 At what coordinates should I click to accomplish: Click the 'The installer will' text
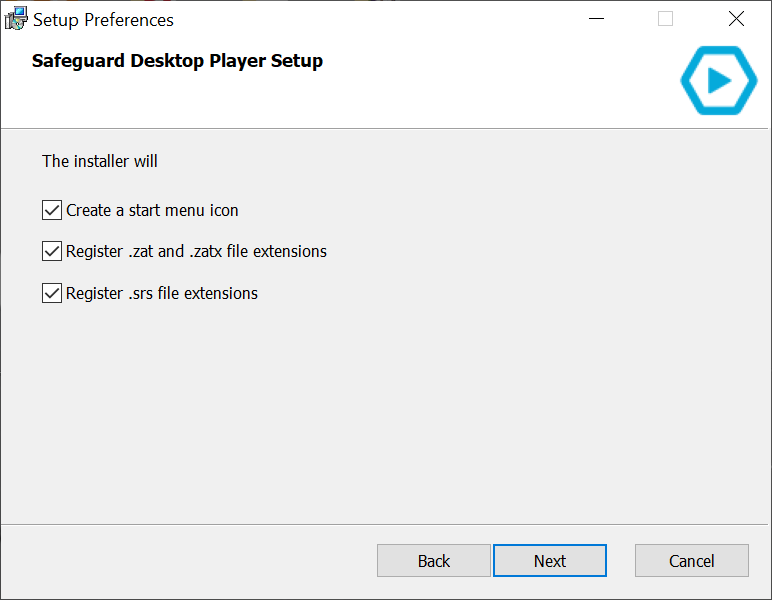point(99,161)
